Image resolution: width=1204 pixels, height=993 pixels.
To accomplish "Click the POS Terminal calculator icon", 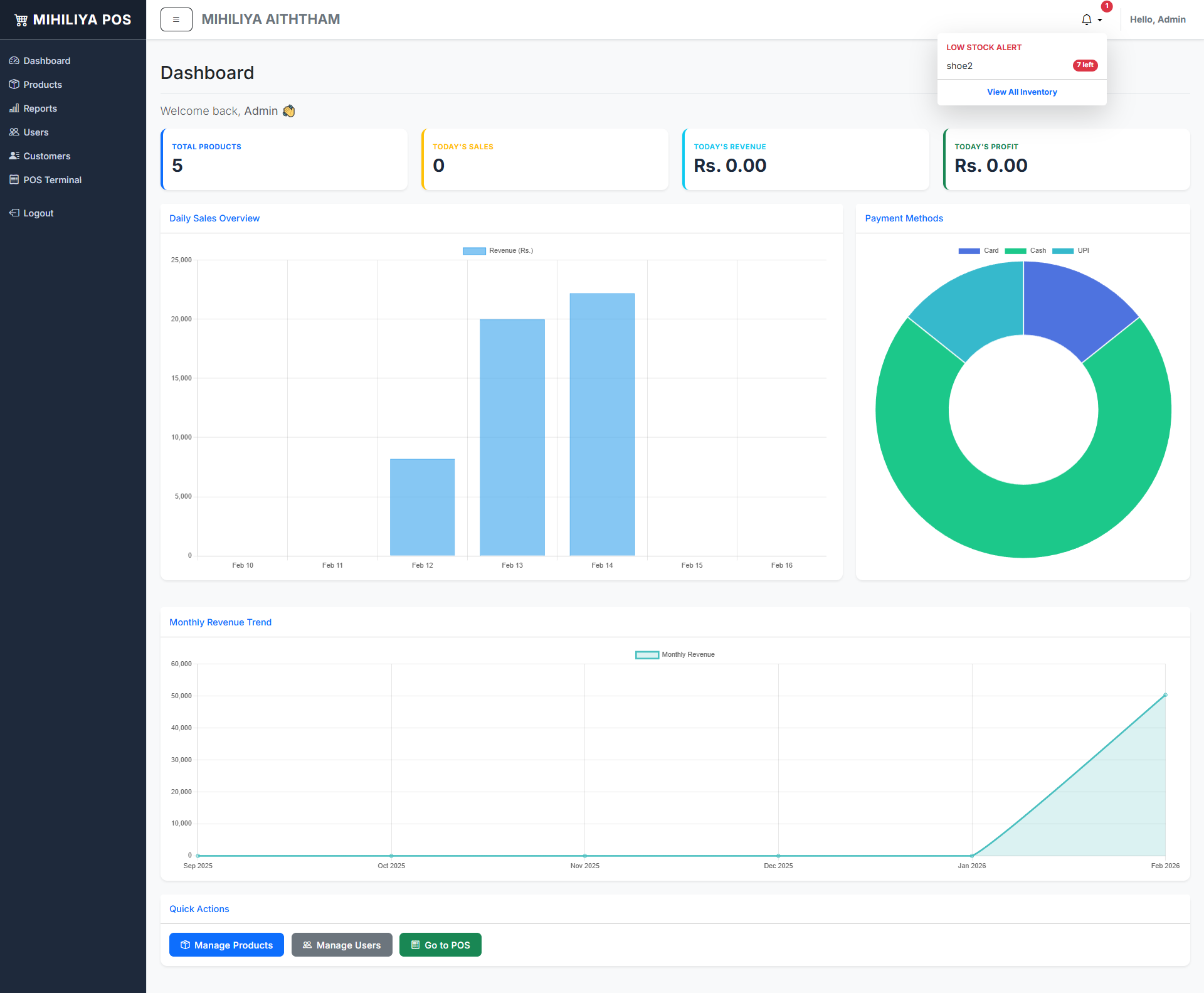I will coord(14,180).
